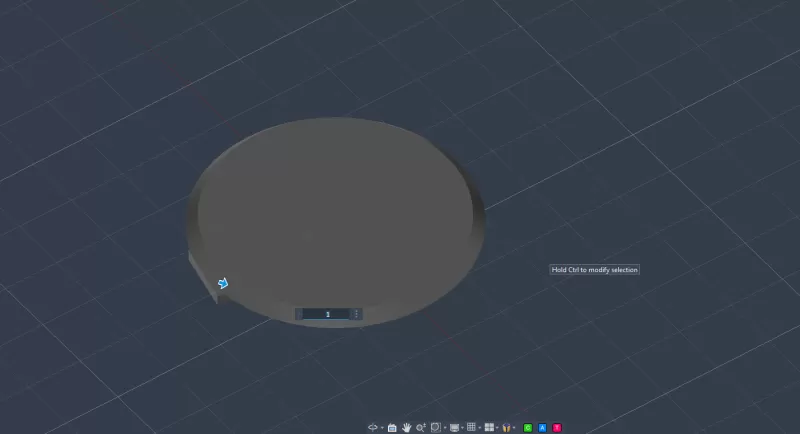Toggle the Grid and Snaps icon
Viewport: 800px width, 434px height.
point(471,427)
